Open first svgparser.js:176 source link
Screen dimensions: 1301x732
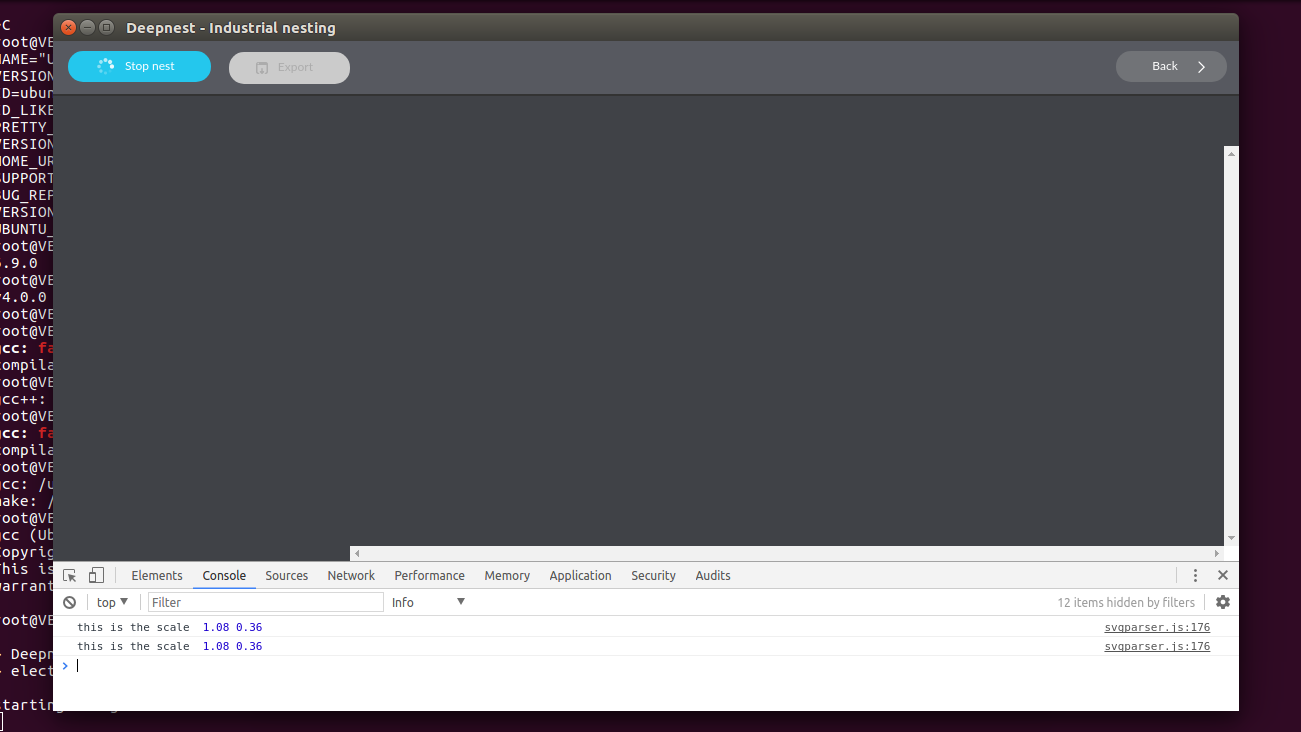click(x=1157, y=627)
